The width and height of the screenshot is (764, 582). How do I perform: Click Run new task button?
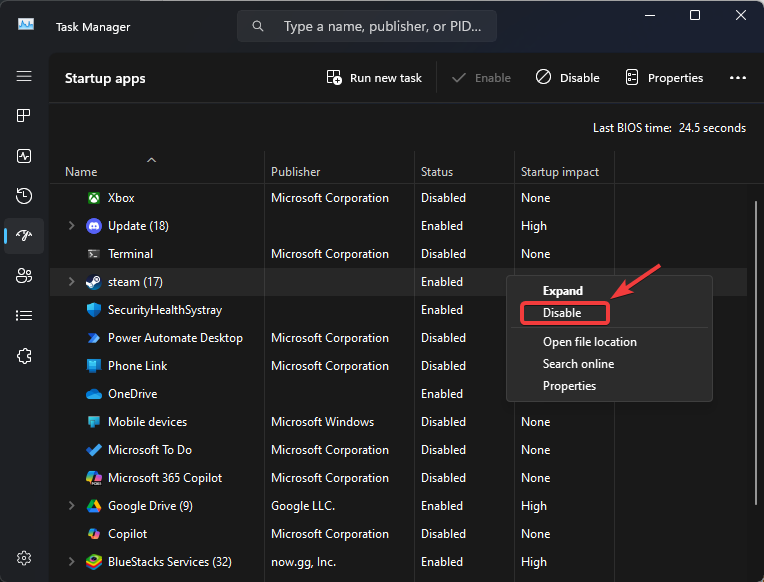pos(374,78)
